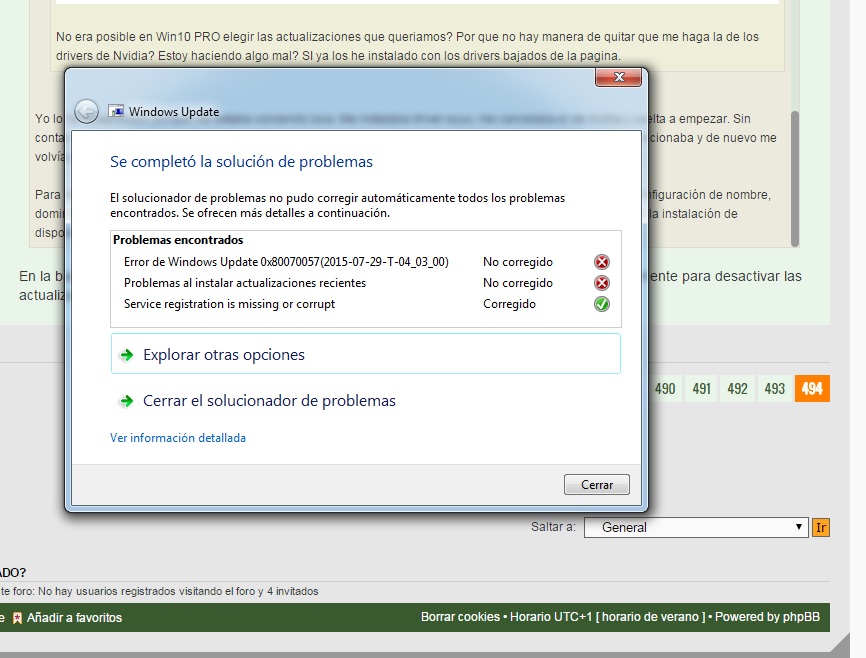Click the back arrow in Windows Update dialog
866x658 pixels.
(x=86, y=112)
